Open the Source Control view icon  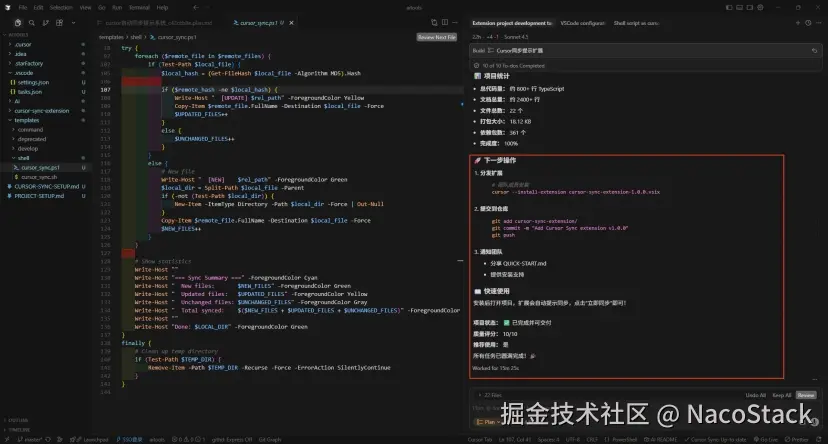[x=45, y=23]
